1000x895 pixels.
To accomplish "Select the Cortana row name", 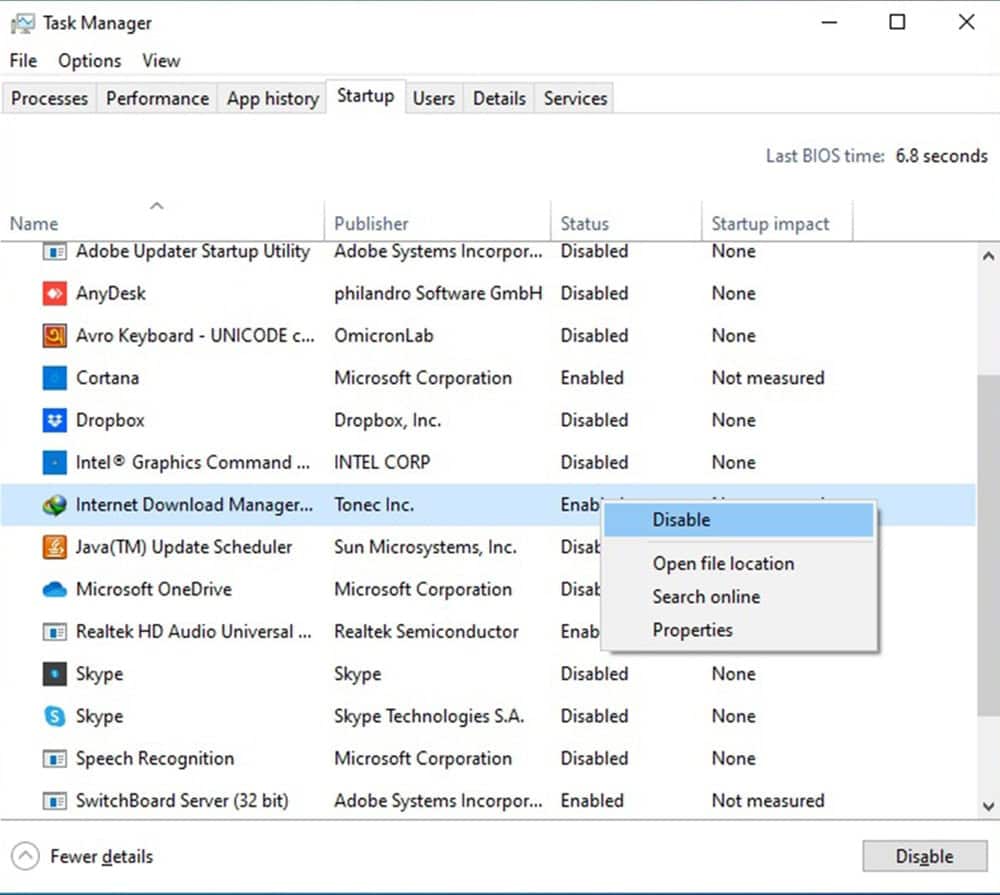I will [x=107, y=378].
